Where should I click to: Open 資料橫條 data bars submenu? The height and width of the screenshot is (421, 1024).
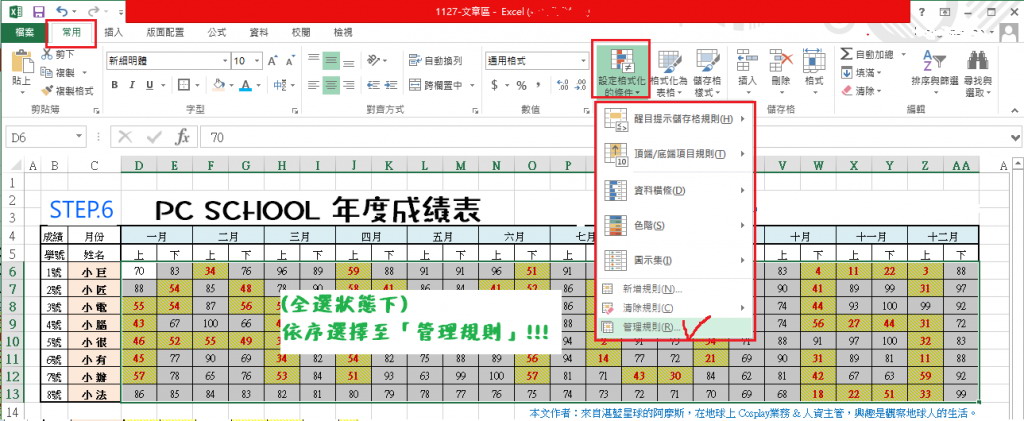tap(675, 190)
